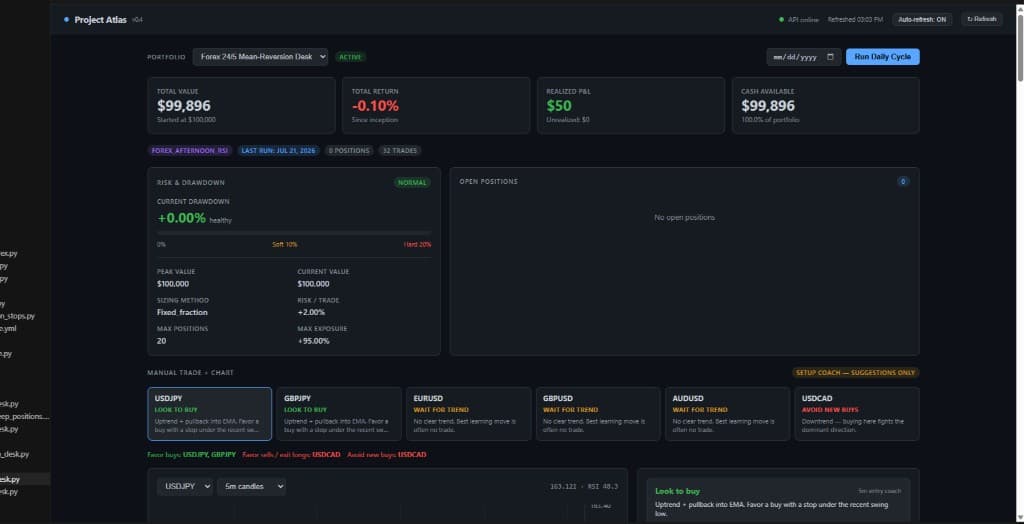Open the n_stops.py file in the sidebar

tap(18, 316)
